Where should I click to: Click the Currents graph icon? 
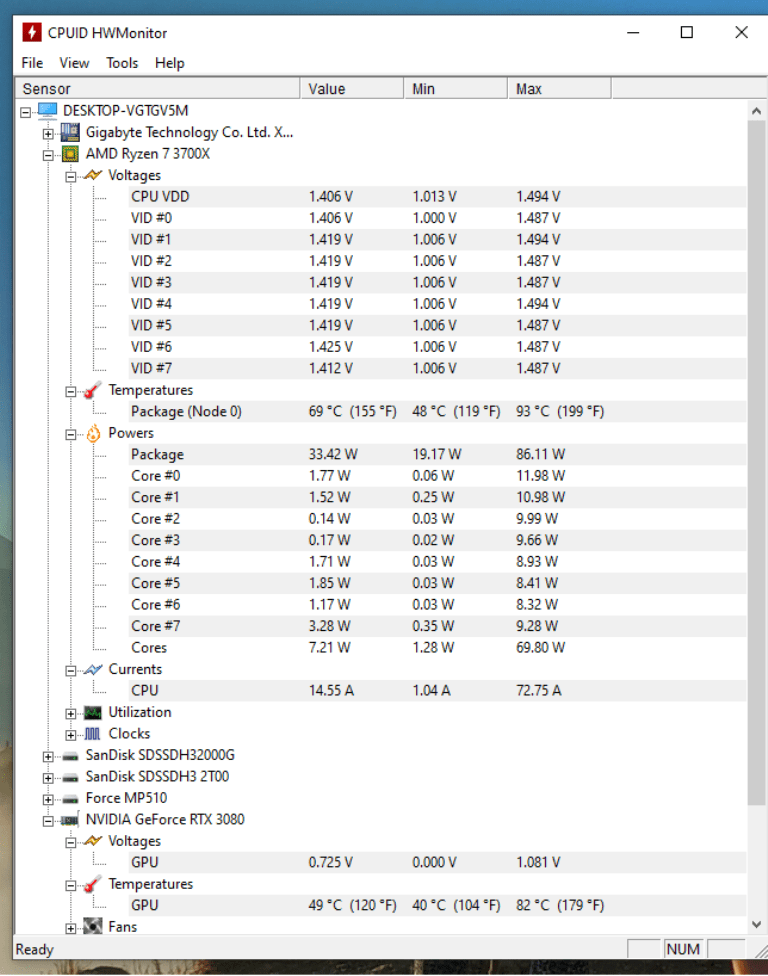point(93,670)
